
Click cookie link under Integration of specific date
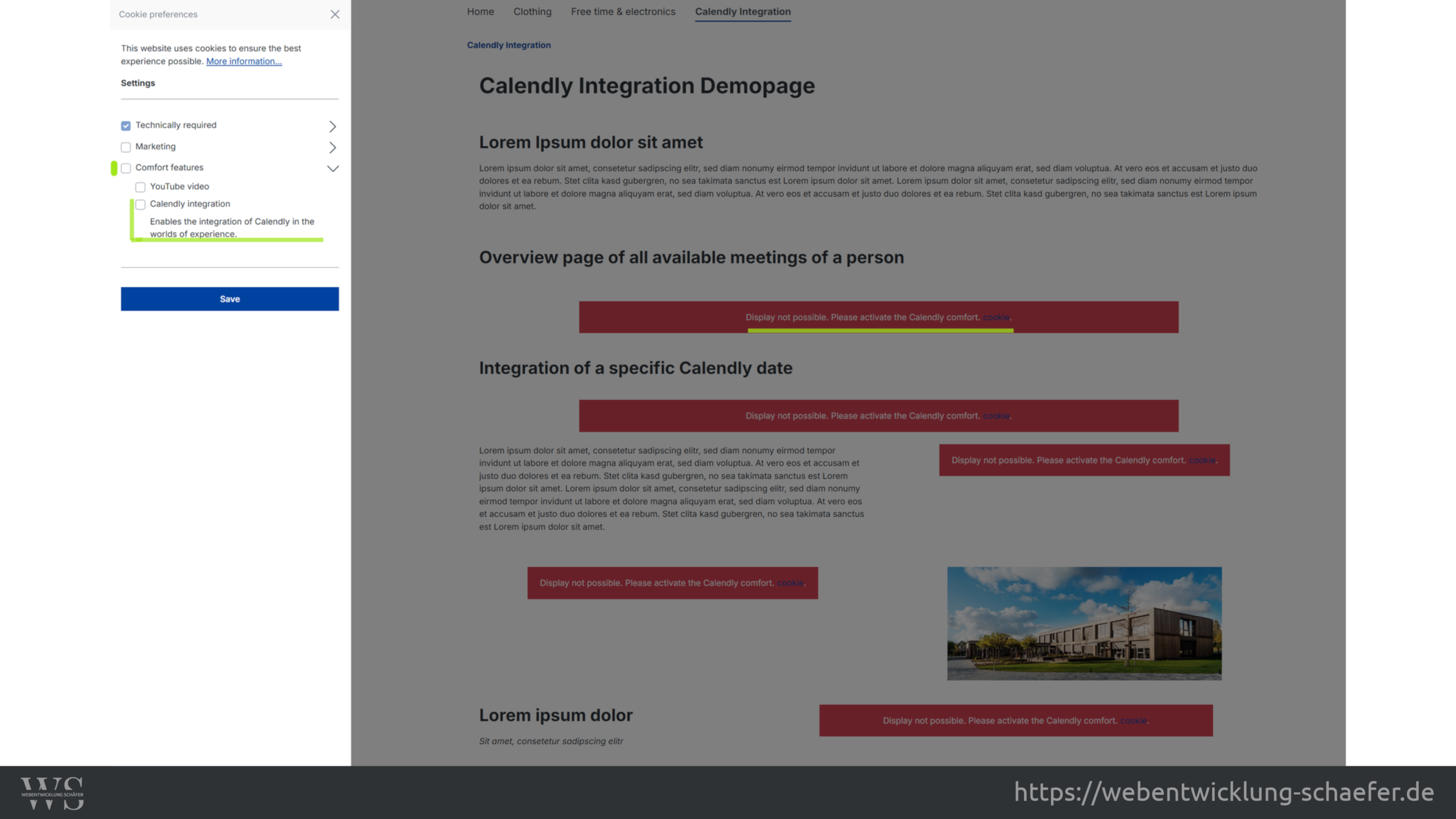click(x=996, y=416)
